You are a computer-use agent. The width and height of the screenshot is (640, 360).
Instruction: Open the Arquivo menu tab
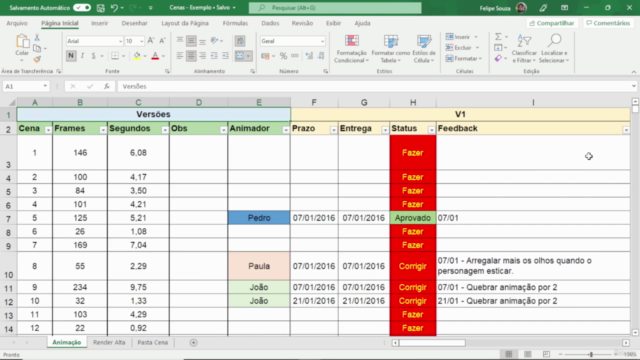pyautogui.click(x=17, y=23)
